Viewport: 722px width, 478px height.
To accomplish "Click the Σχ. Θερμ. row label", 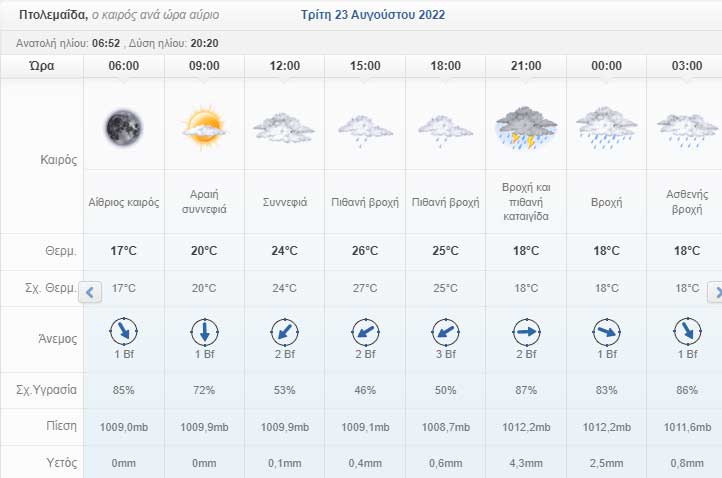I will tap(51, 288).
